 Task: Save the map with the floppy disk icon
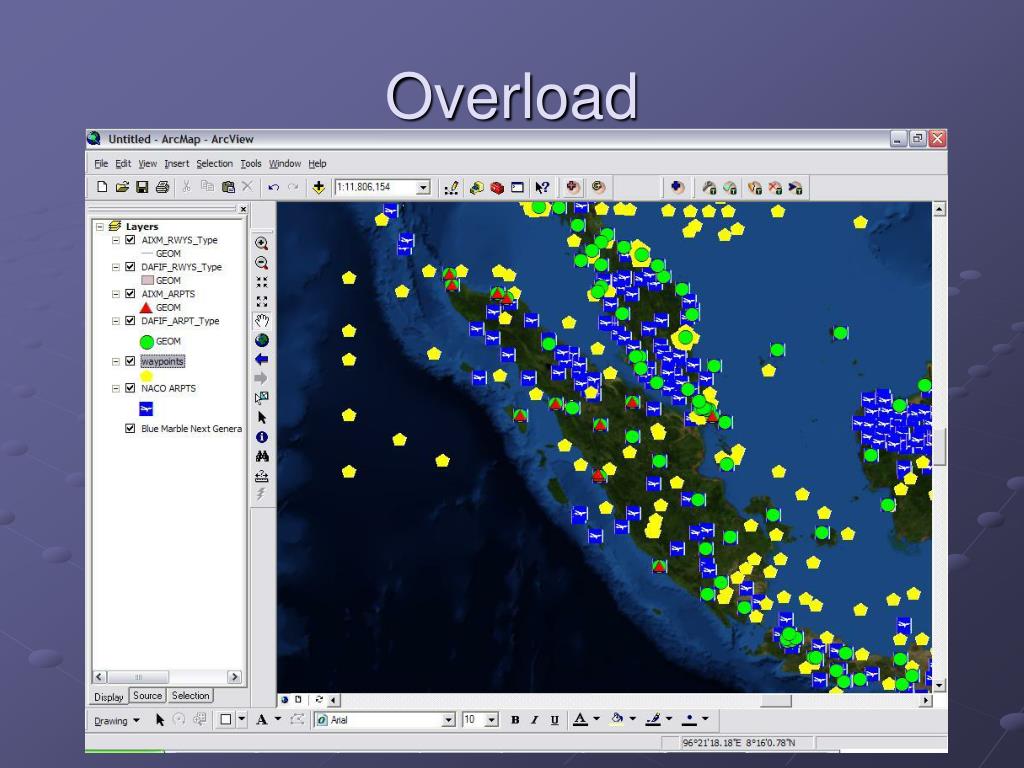tap(142, 187)
